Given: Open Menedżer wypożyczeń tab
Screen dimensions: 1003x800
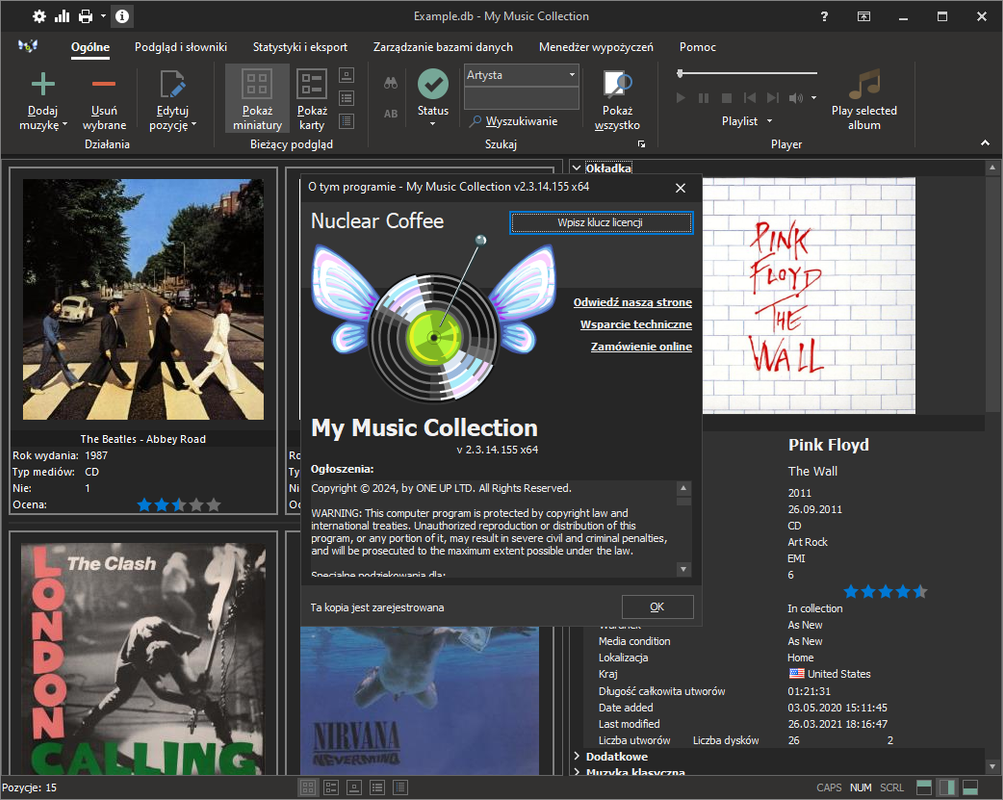Looking at the screenshot, I should tap(596, 47).
